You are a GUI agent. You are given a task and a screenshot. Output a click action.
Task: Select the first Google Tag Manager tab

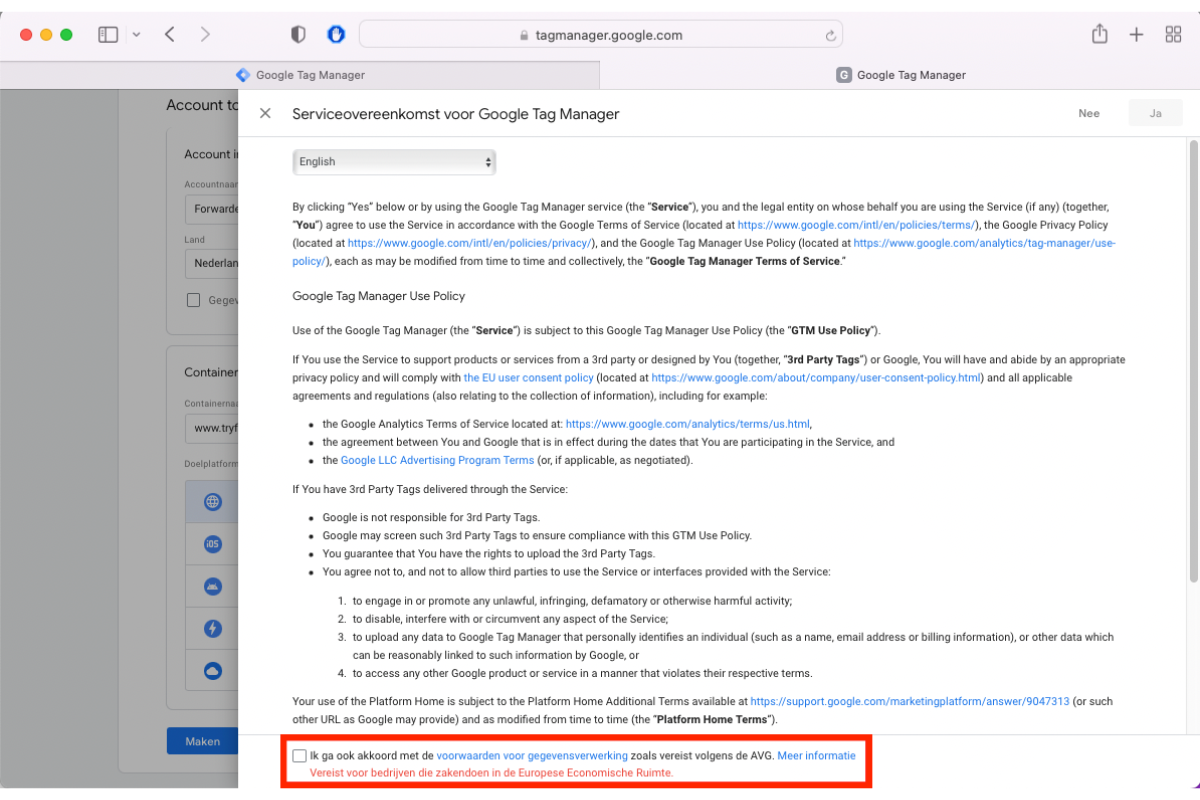300,75
